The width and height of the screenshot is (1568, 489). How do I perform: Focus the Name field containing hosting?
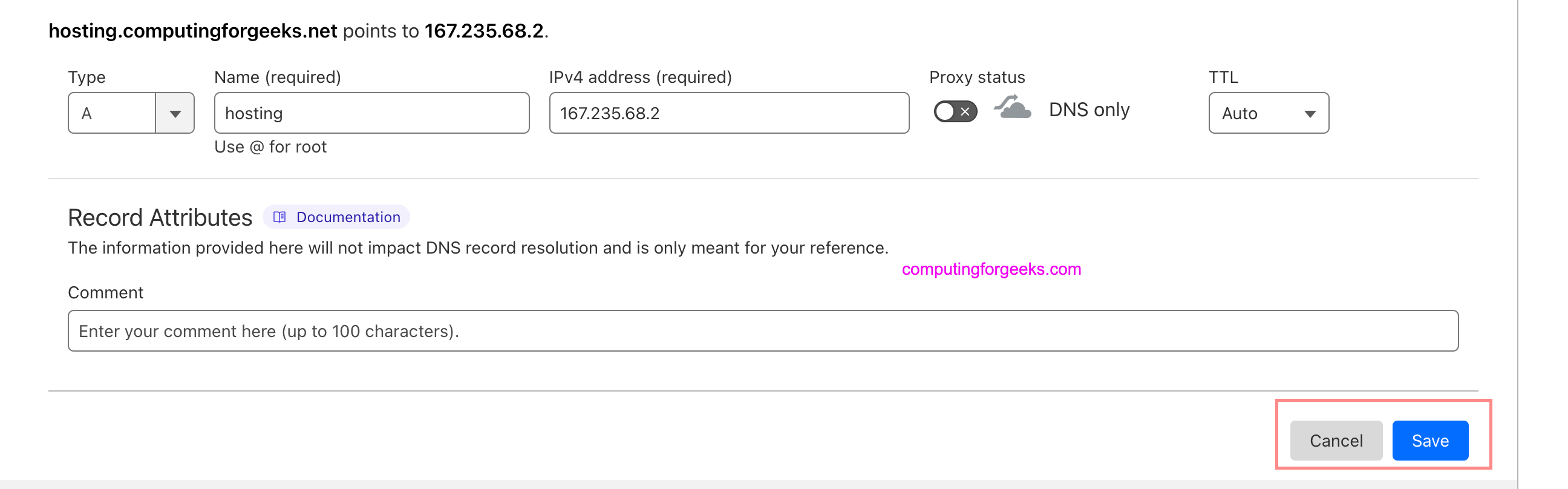(x=371, y=113)
